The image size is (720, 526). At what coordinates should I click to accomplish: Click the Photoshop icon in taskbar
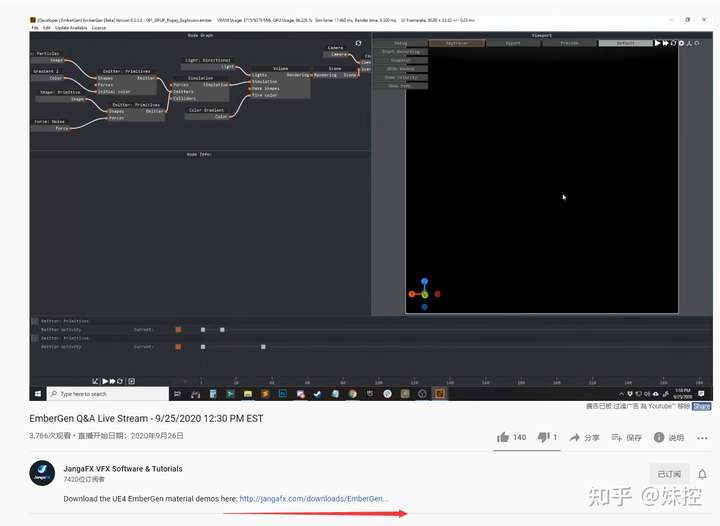283,394
